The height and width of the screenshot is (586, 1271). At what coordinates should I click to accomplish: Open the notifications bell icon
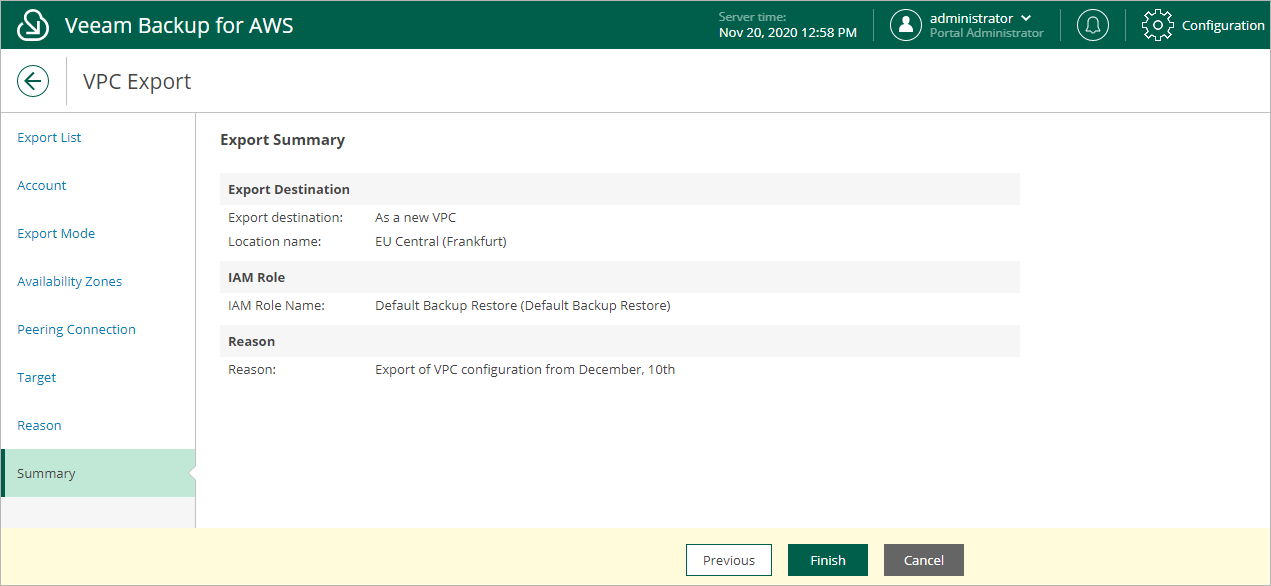(x=1093, y=25)
